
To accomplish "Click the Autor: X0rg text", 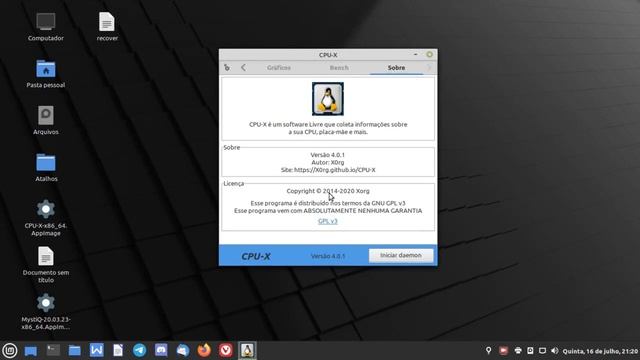I will tap(328, 162).
